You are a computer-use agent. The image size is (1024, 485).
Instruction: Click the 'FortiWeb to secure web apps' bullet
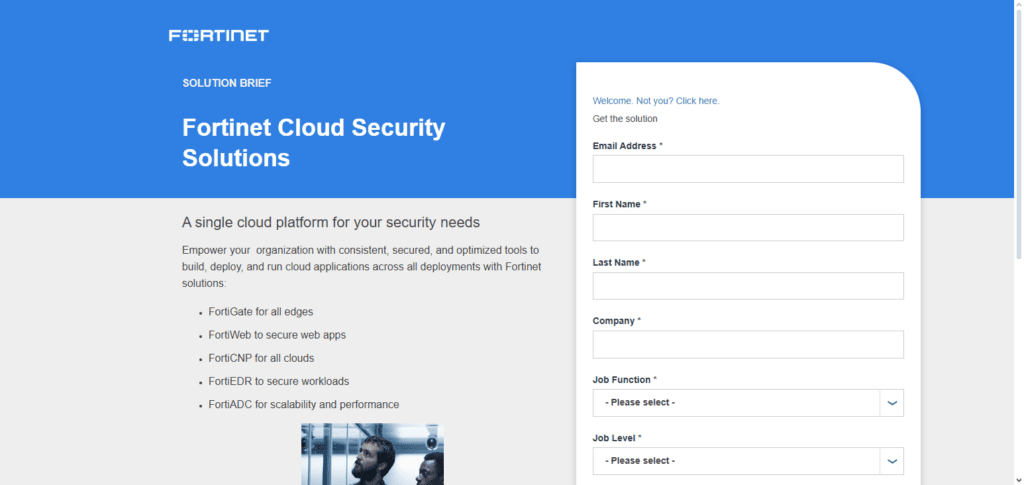click(277, 335)
